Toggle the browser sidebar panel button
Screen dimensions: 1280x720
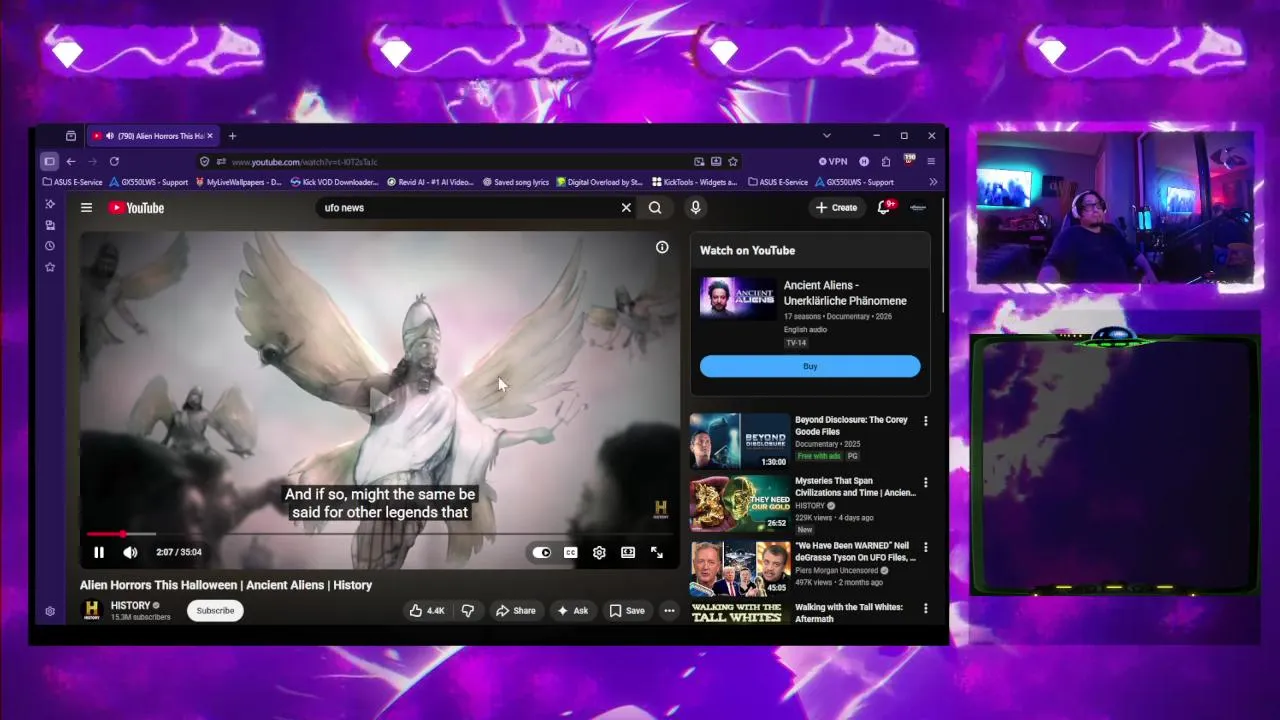coord(49,161)
